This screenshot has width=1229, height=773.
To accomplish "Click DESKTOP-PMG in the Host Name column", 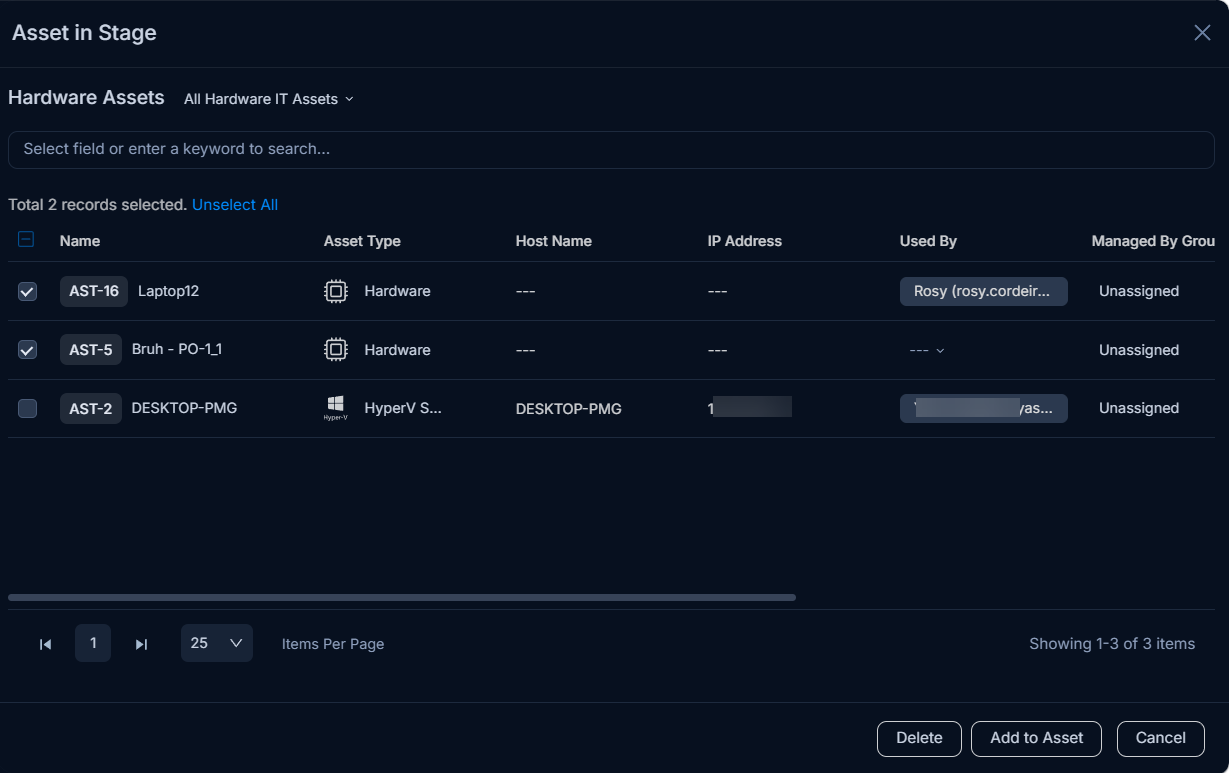I will 569,409.
